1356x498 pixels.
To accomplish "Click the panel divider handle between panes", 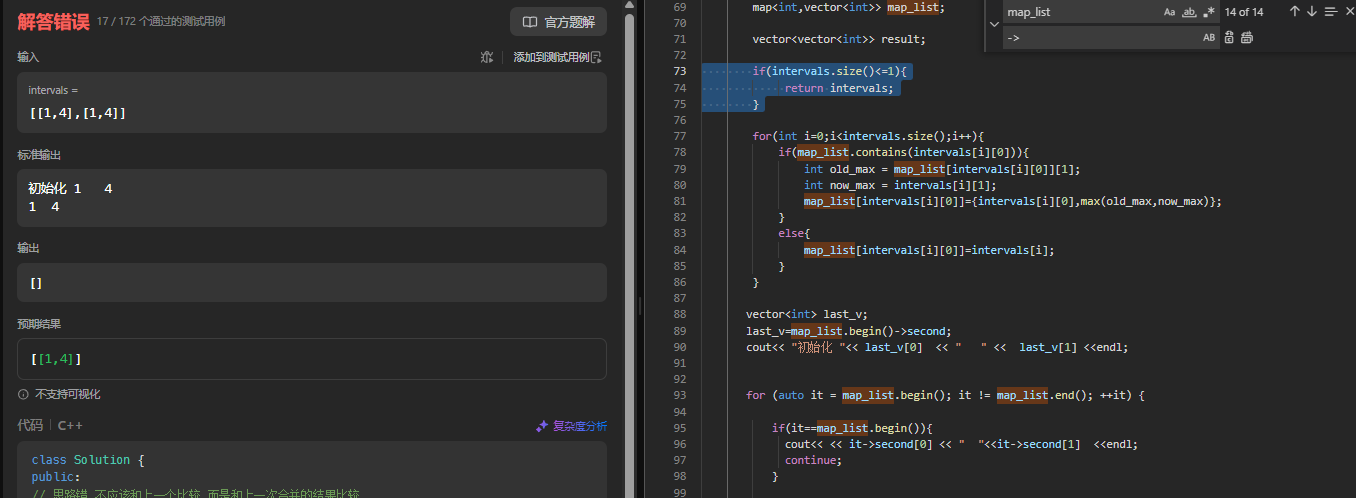I will (x=640, y=305).
